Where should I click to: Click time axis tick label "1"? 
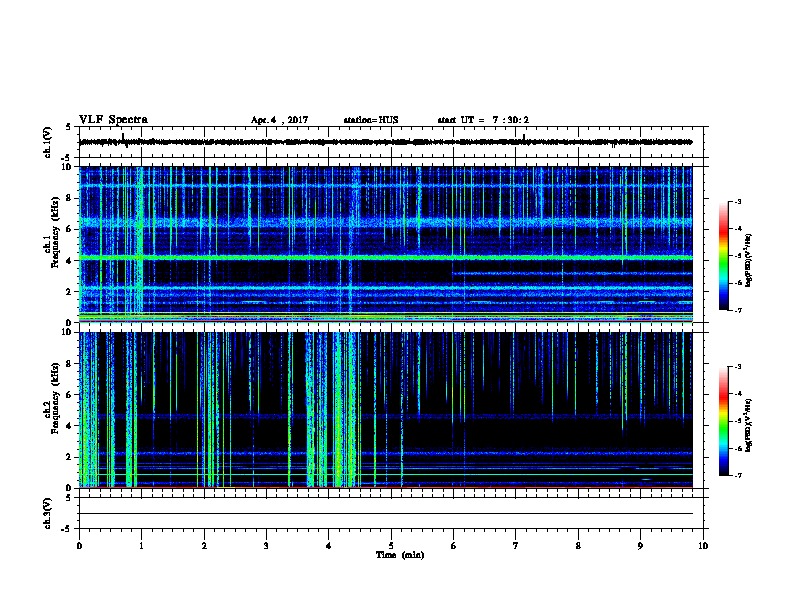click(142, 545)
